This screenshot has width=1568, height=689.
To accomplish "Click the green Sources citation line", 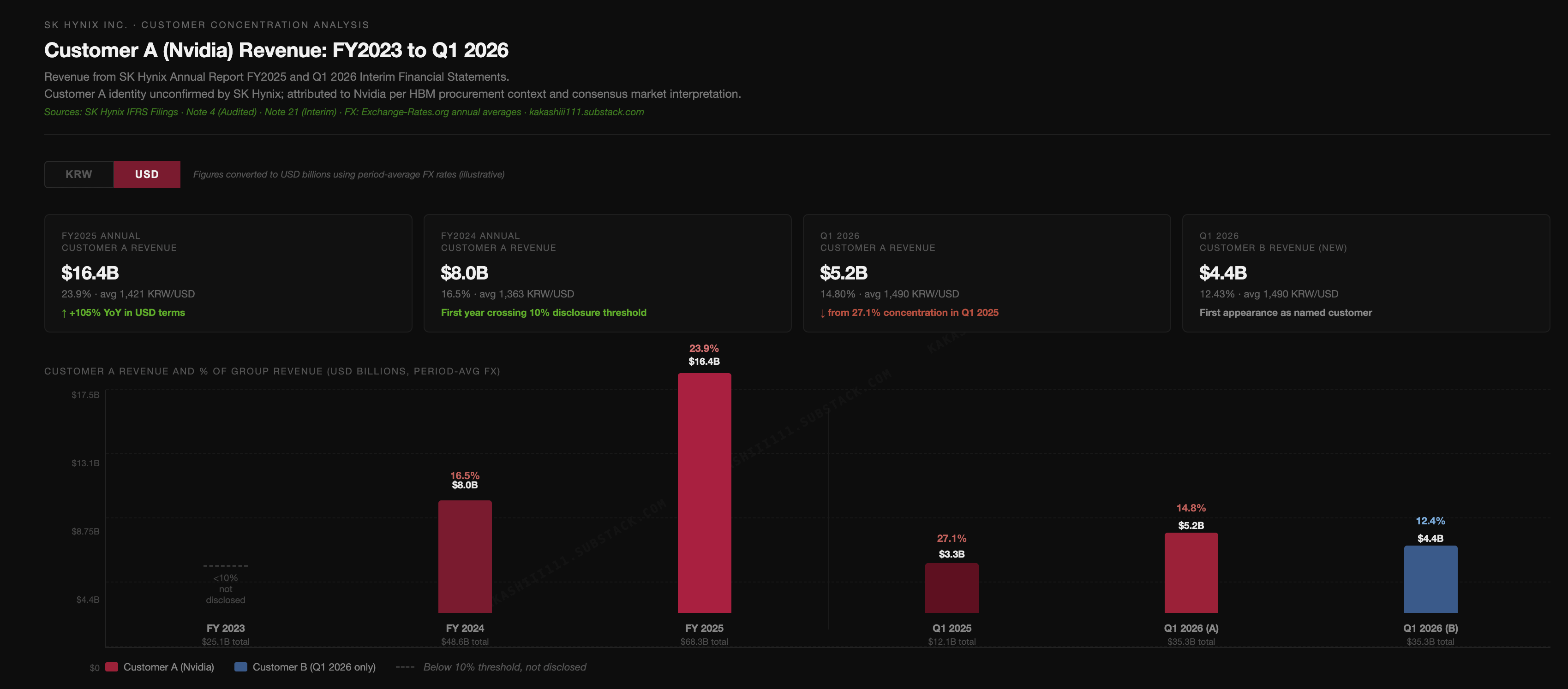I will point(344,112).
